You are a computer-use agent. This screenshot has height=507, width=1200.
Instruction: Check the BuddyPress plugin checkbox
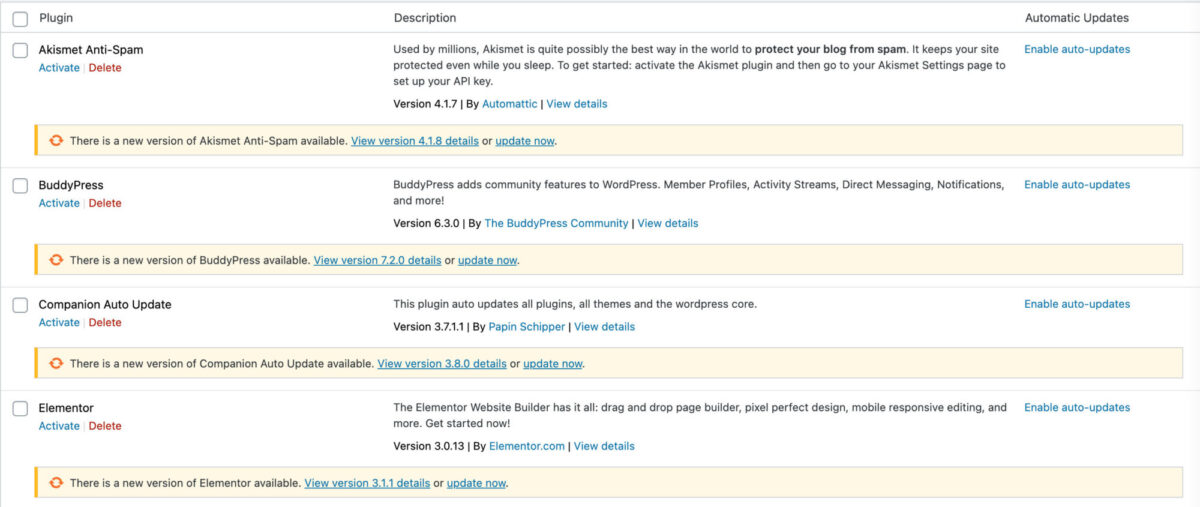pyautogui.click(x=20, y=186)
